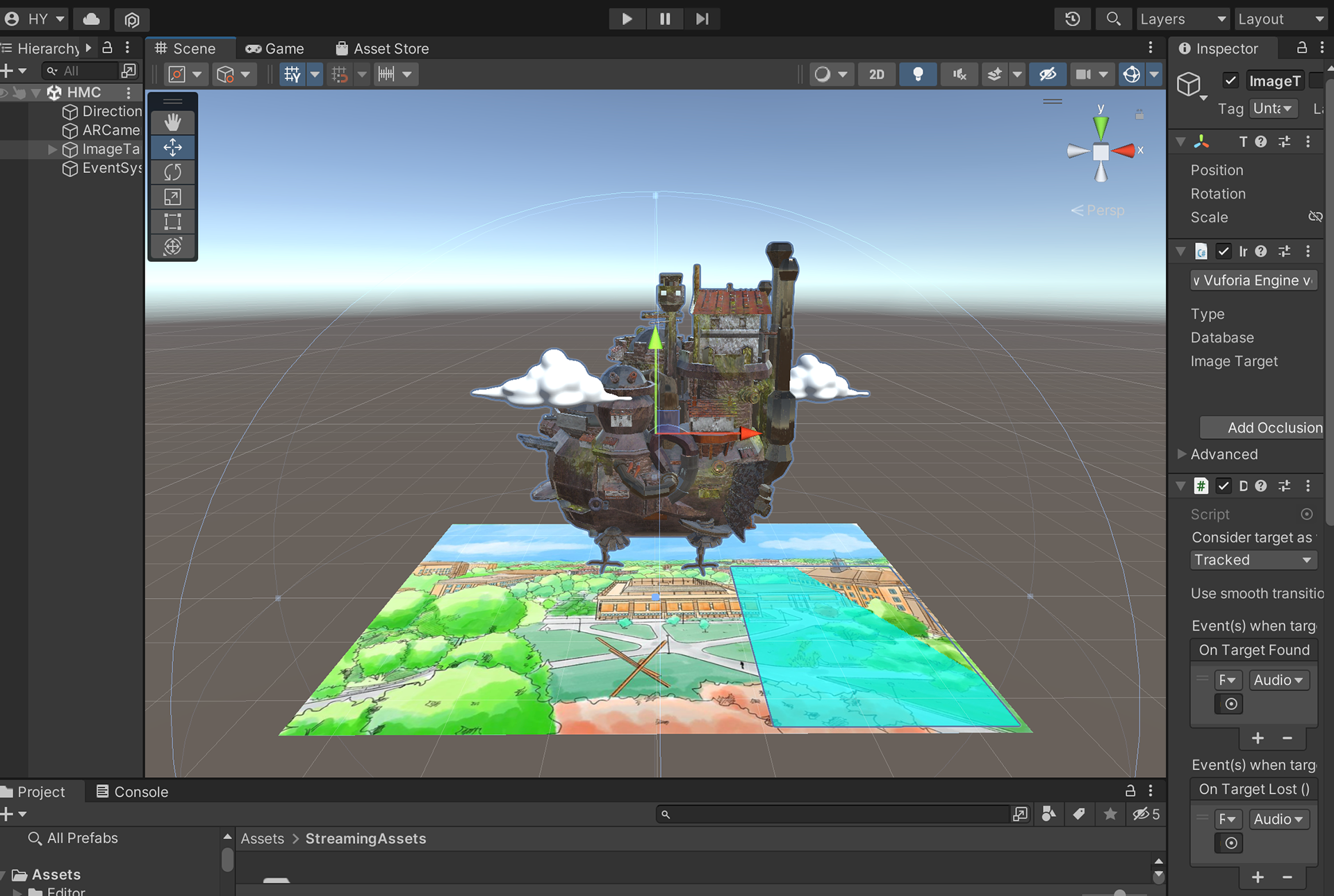
Task: Click the Project search field
Action: 834,814
